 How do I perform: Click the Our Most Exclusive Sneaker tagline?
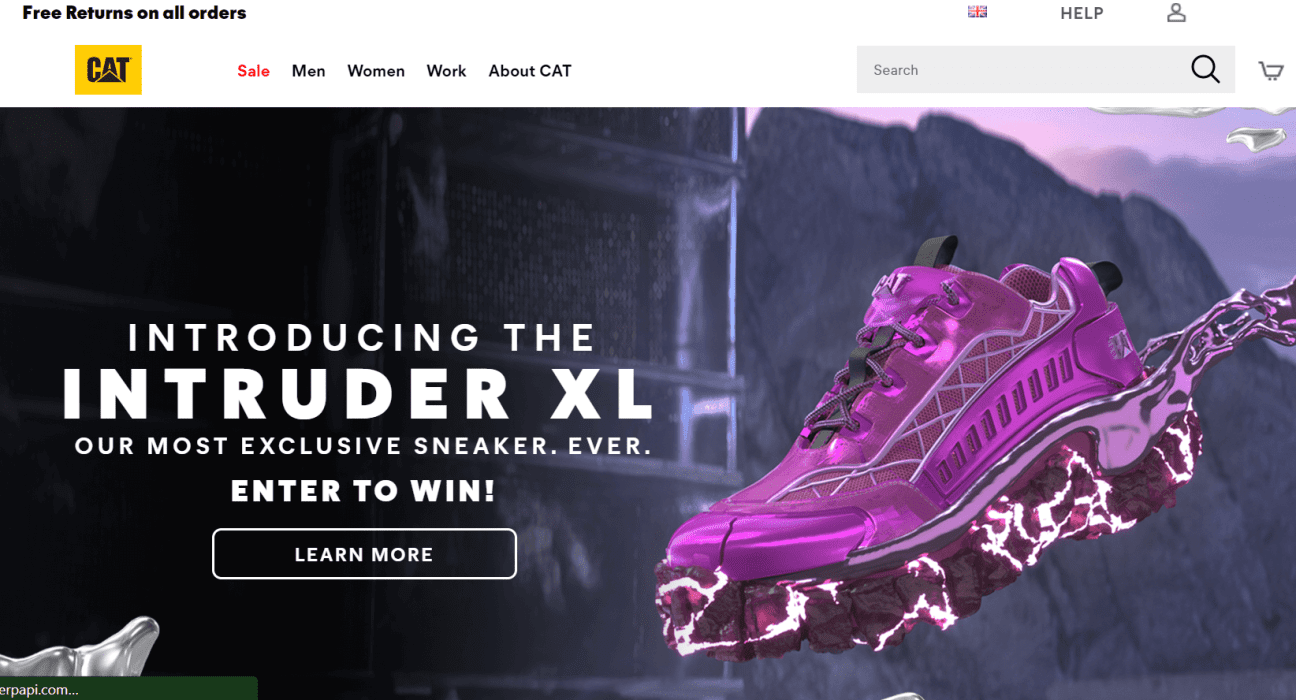pyautogui.click(x=364, y=446)
